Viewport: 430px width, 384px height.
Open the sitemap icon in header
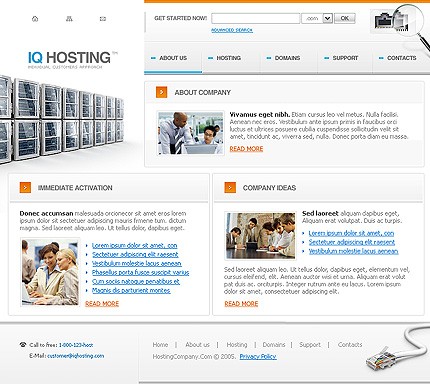pos(69,19)
